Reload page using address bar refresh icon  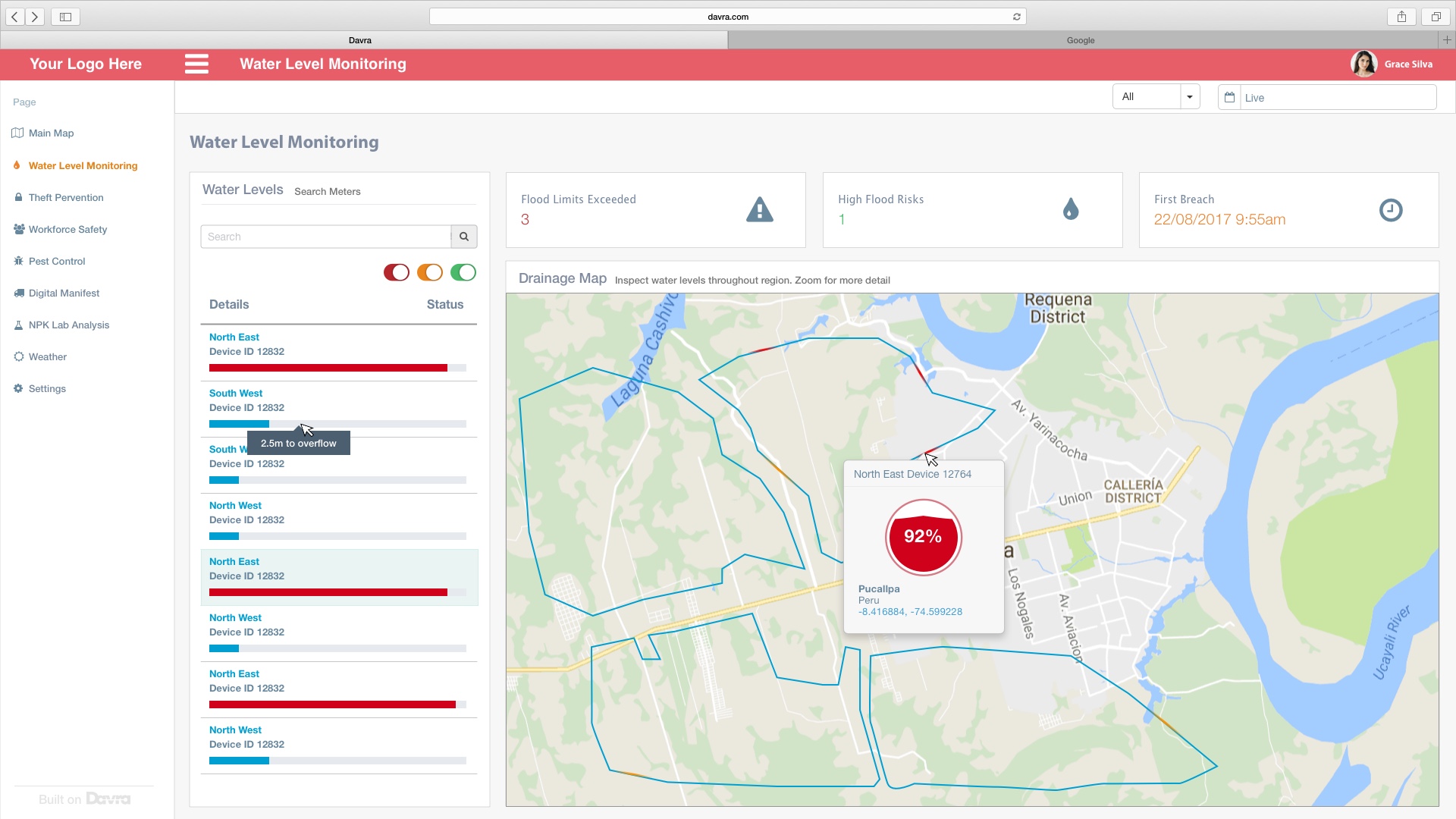[1017, 17]
